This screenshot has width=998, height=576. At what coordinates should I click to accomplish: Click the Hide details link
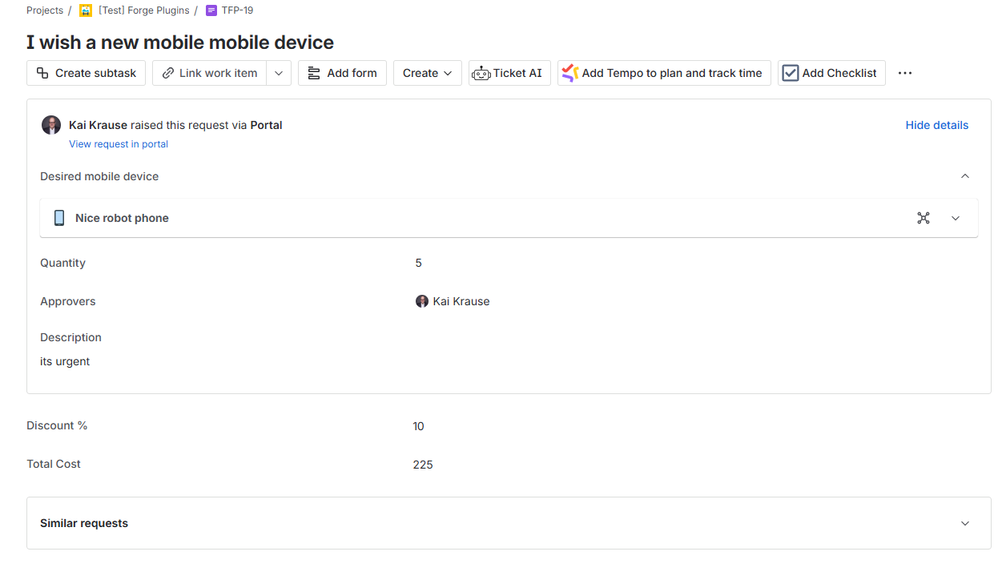coord(936,124)
